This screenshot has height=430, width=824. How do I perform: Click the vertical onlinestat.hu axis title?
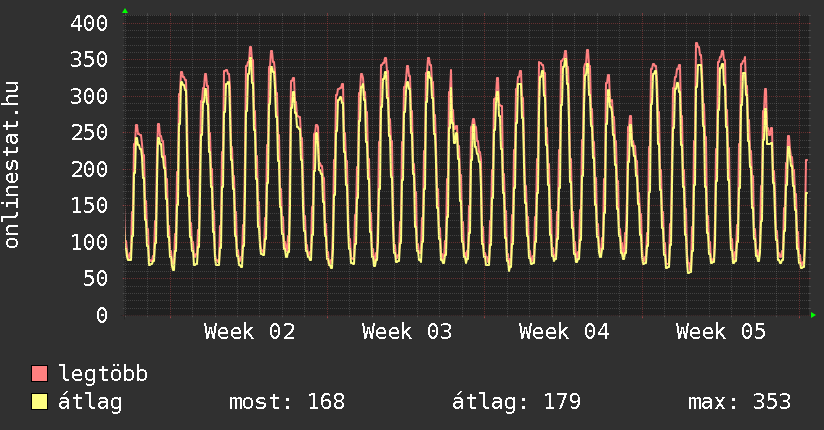[13, 165]
